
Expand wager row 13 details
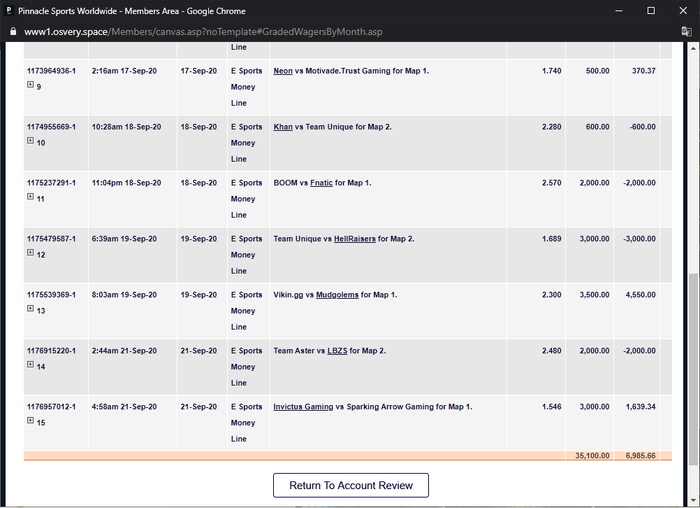(x=30, y=308)
